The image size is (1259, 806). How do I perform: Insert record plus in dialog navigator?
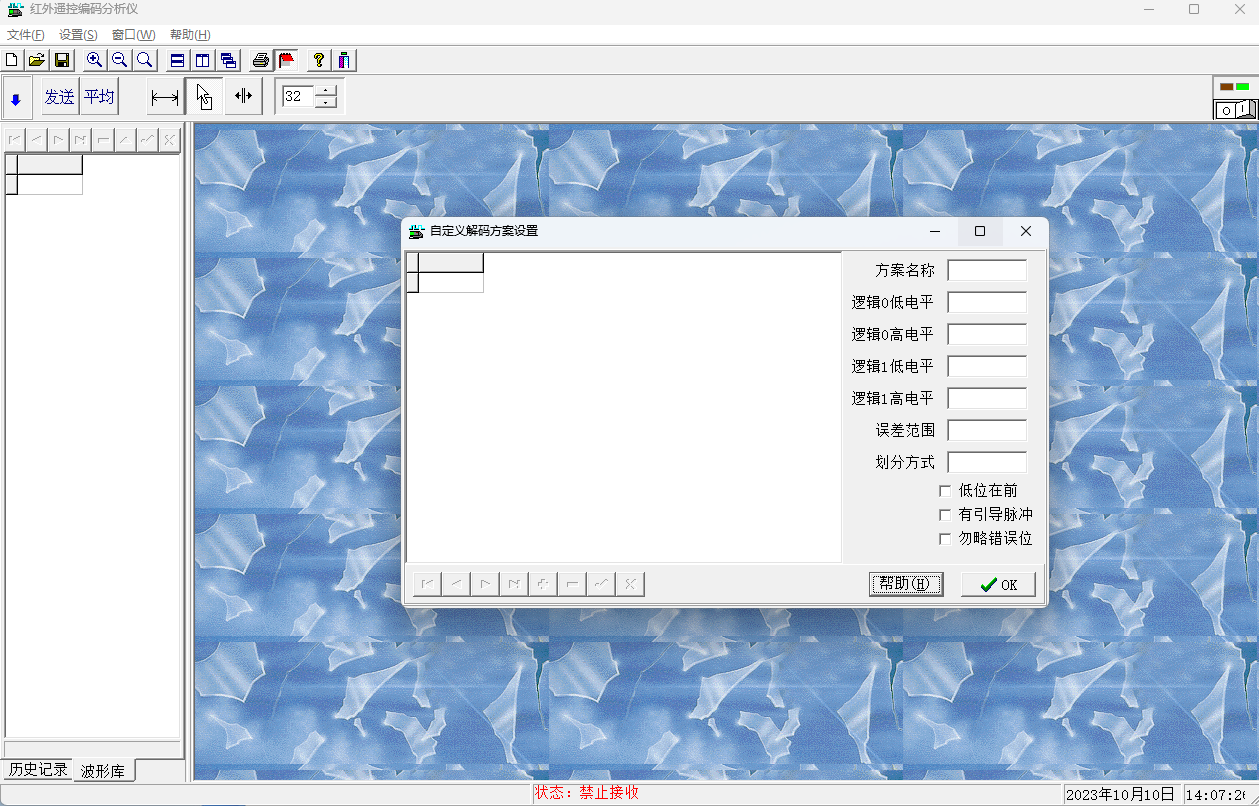pyautogui.click(x=543, y=584)
